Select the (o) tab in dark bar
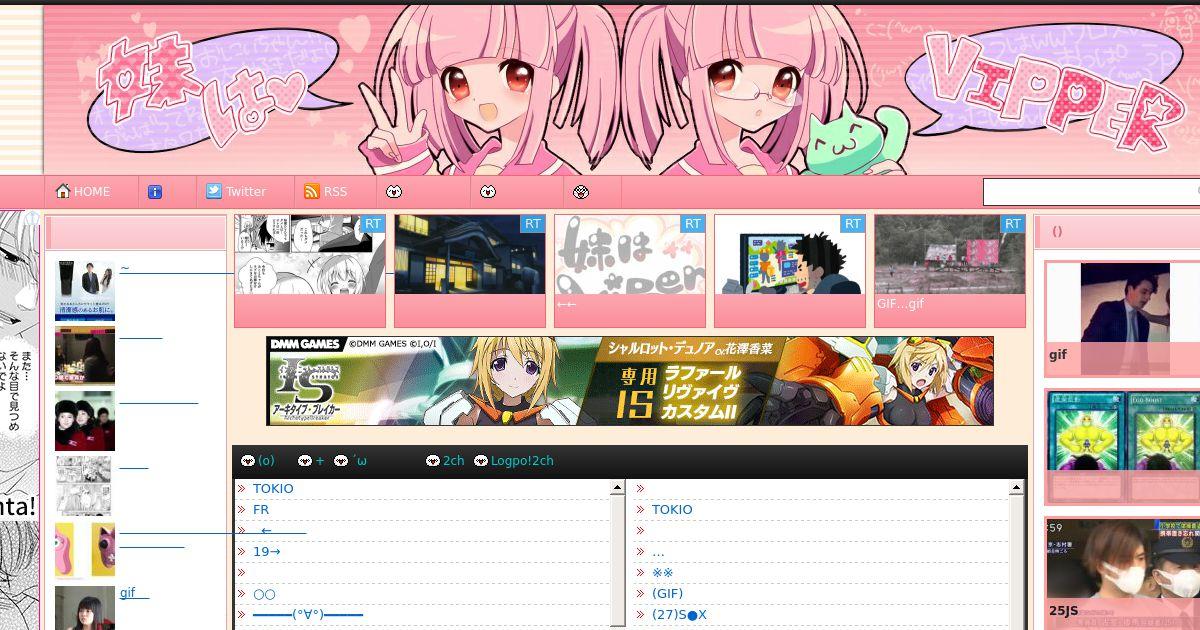The height and width of the screenshot is (630, 1200). pyautogui.click(x=266, y=461)
